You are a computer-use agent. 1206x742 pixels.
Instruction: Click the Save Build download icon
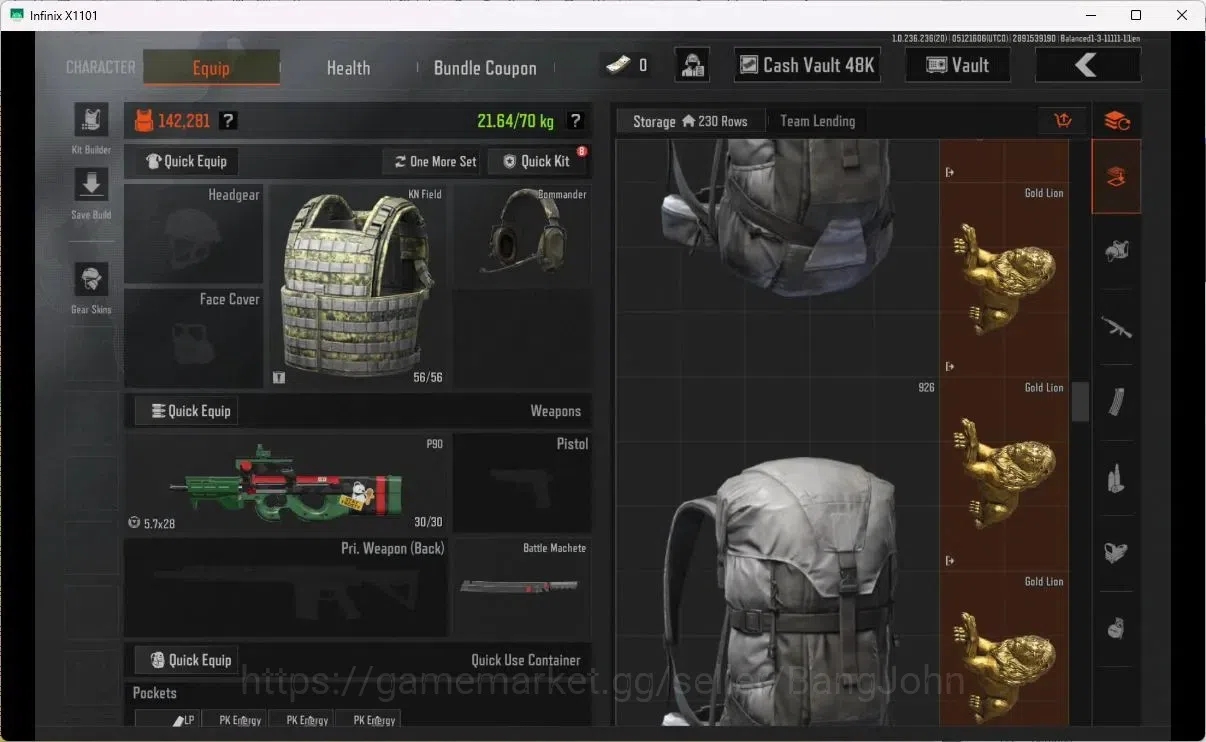[x=91, y=185]
